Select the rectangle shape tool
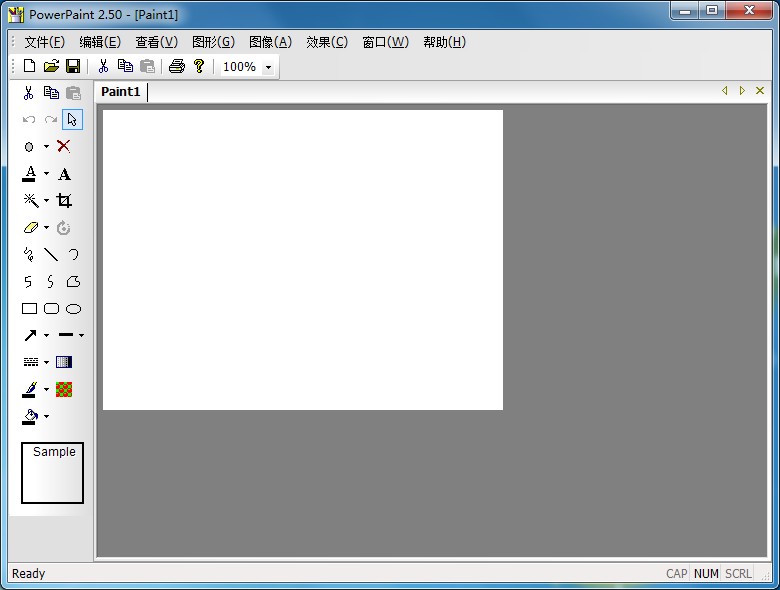 pyautogui.click(x=29, y=308)
